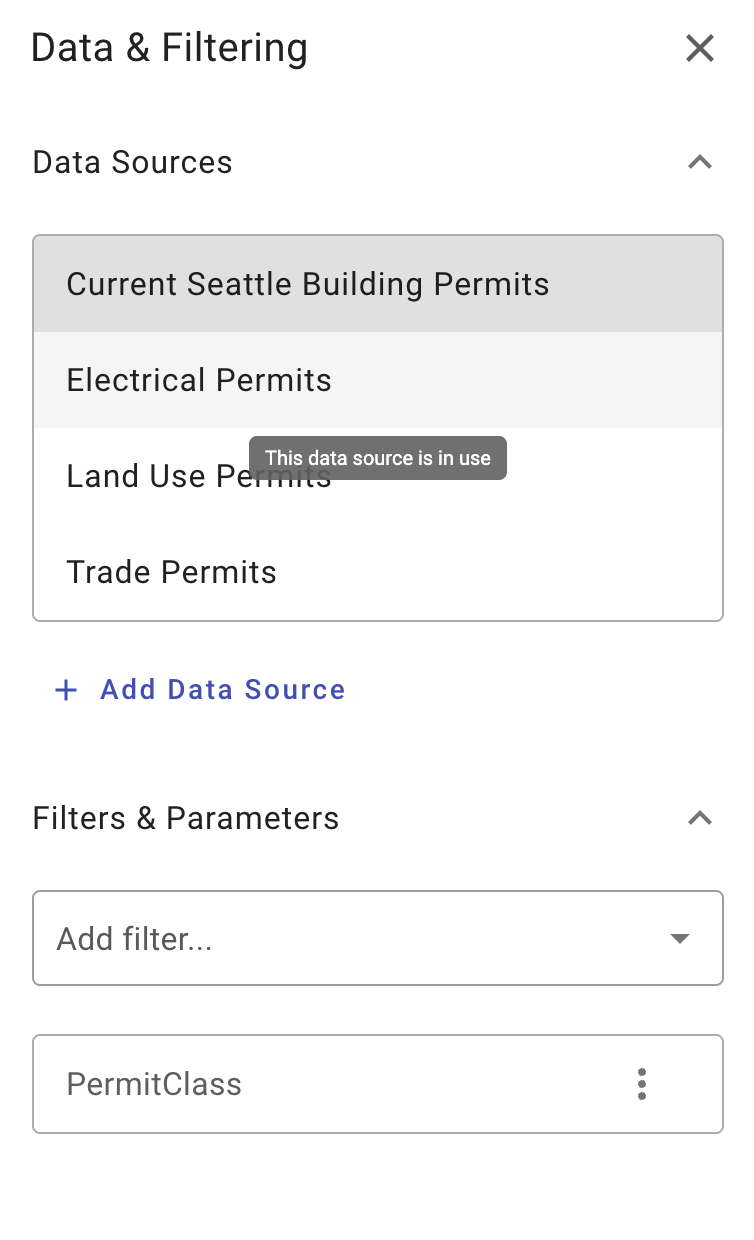Screen dimensions: 754x1240
Task: Click the Data Sources section heading
Action: [x=132, y=162]
